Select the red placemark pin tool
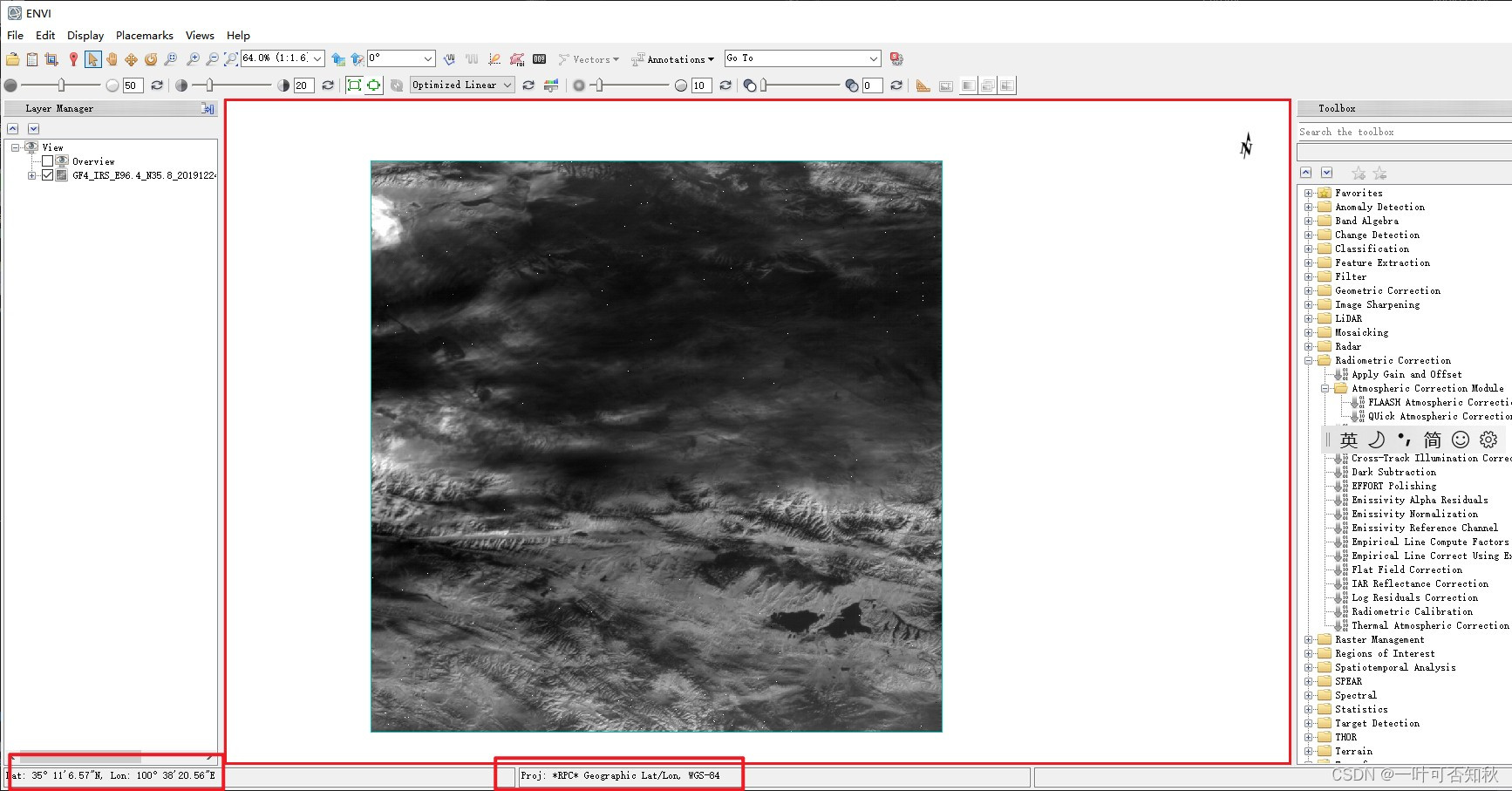This screenshot has width=1512, height=791. point(73,59)
